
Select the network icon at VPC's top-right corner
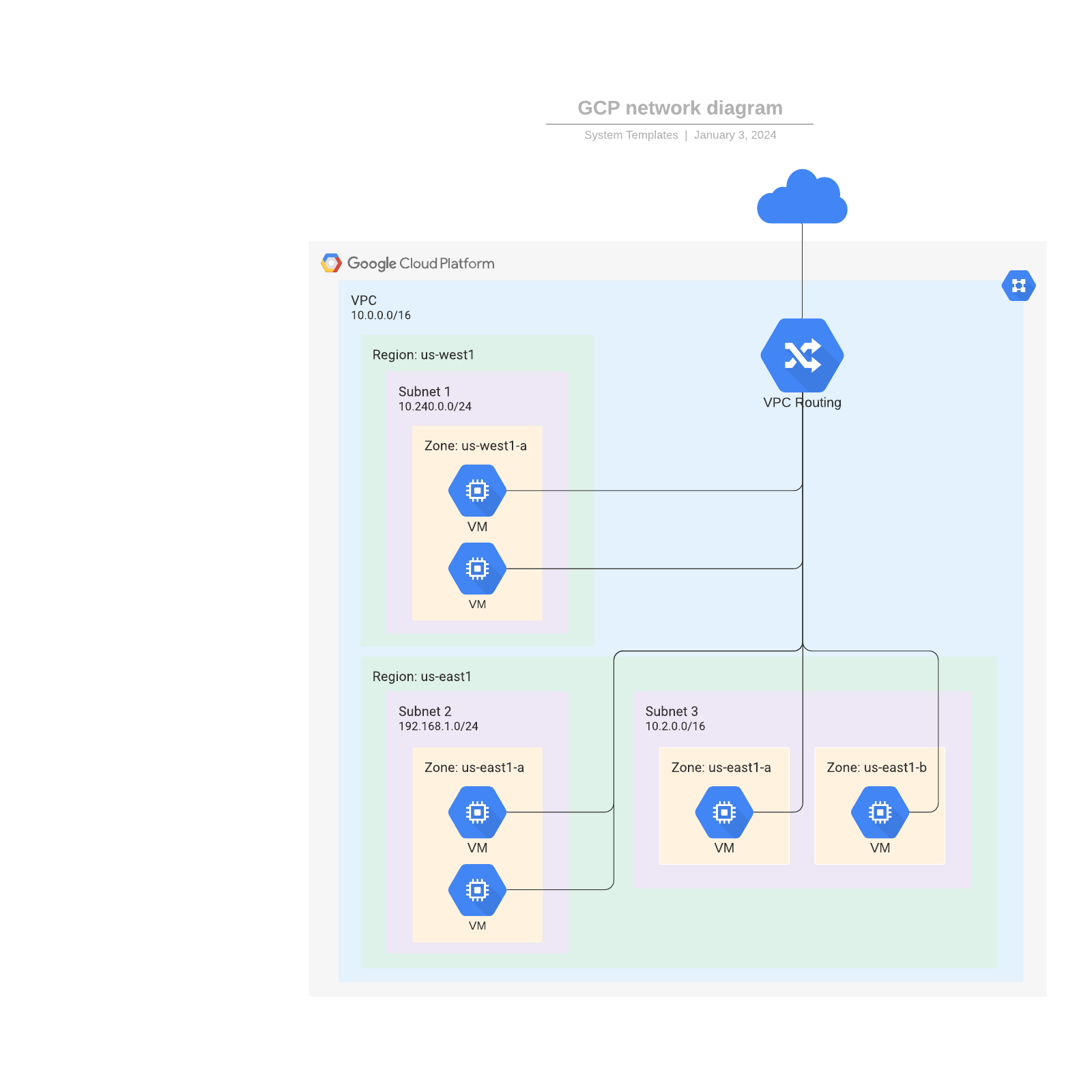pos(1018,285)
